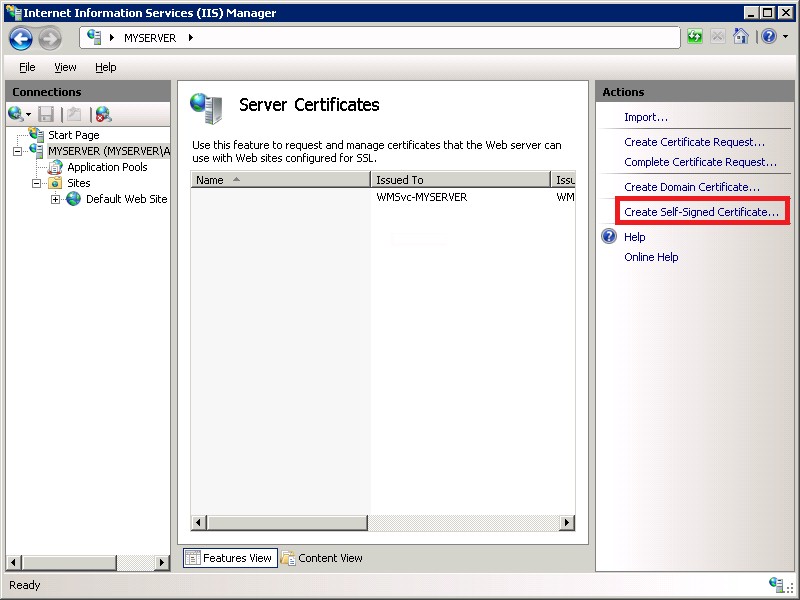The height and width of the screenshot is (600, 800).
Task: Click Create Certificate Request... link
Action: click(694, 142)
